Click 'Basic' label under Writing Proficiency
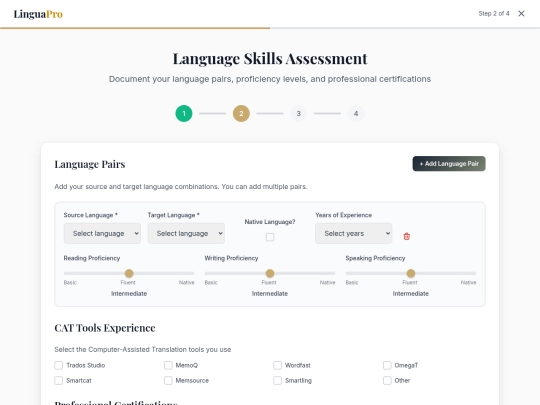Screen dimensions: 540x405 coord(211,282)
